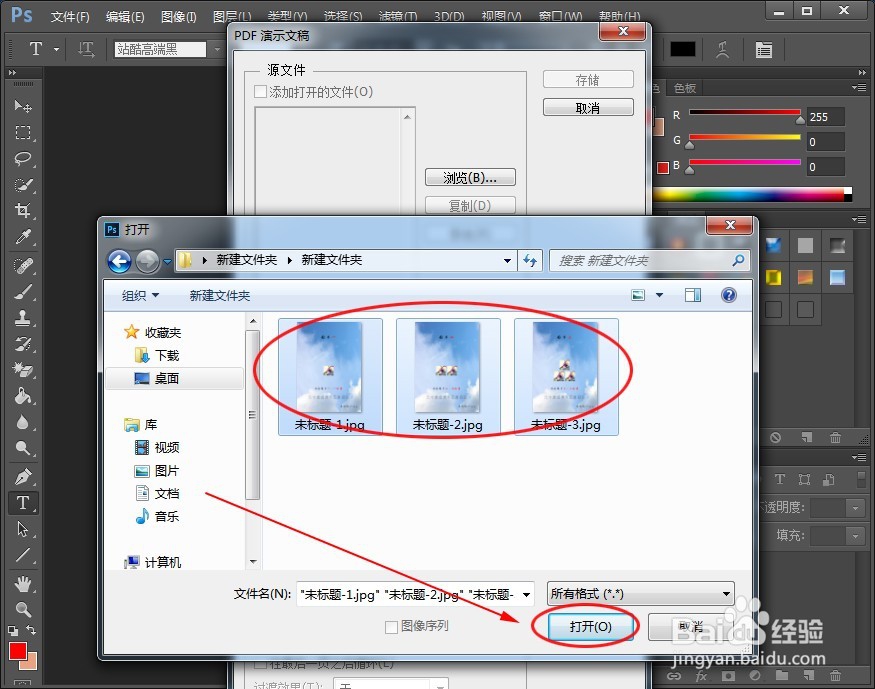Select the Lasso tool

coord(23,159)
